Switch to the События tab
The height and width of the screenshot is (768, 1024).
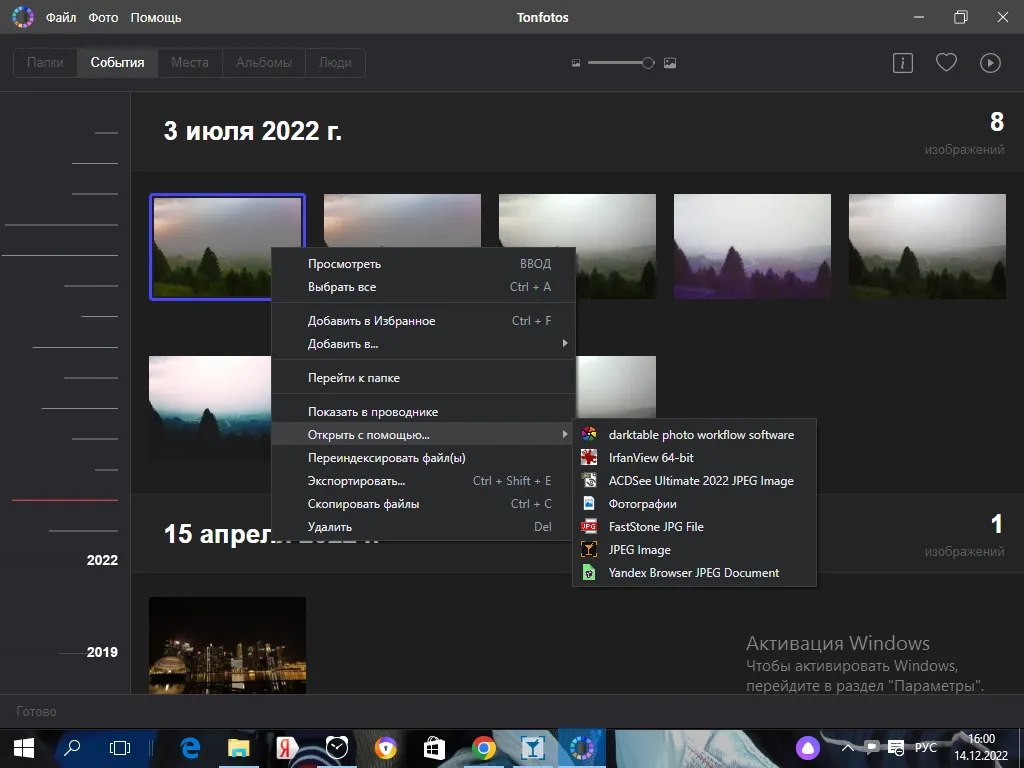[118, 63]
